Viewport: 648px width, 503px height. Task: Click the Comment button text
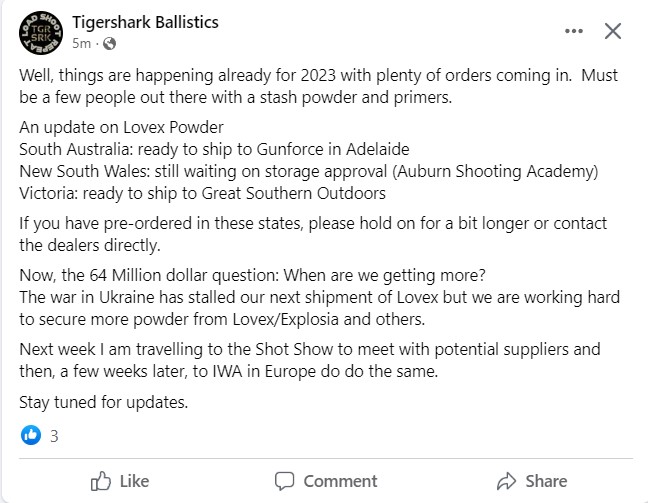341,481
